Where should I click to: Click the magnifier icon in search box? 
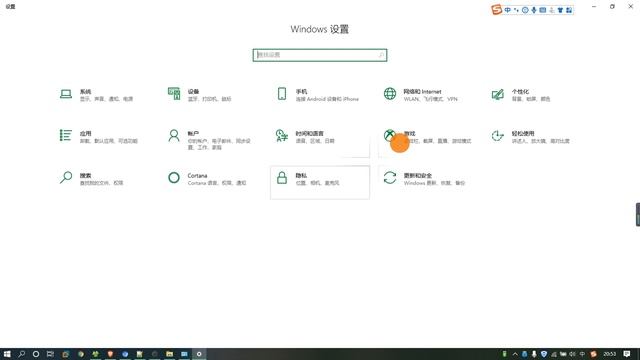[381, 55]
